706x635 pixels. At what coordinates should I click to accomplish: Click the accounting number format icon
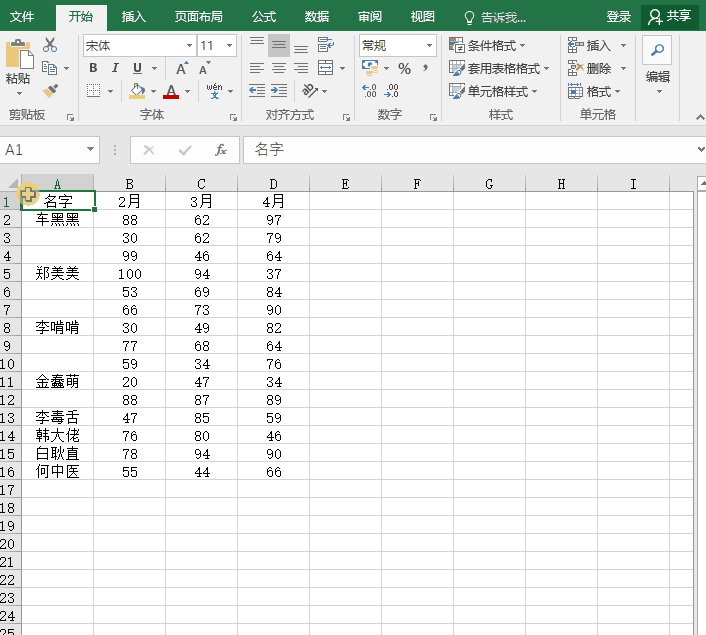click(x=370, y=68)
